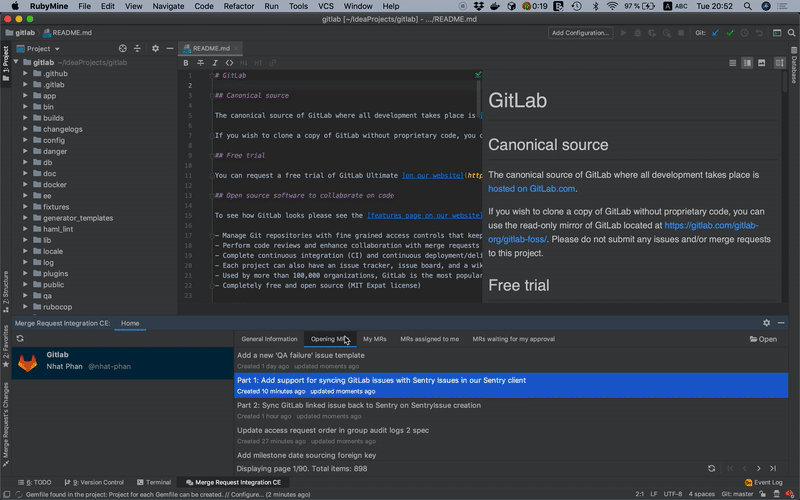
Task: Toggle split layout orientation icon
Action: (780, 63)
